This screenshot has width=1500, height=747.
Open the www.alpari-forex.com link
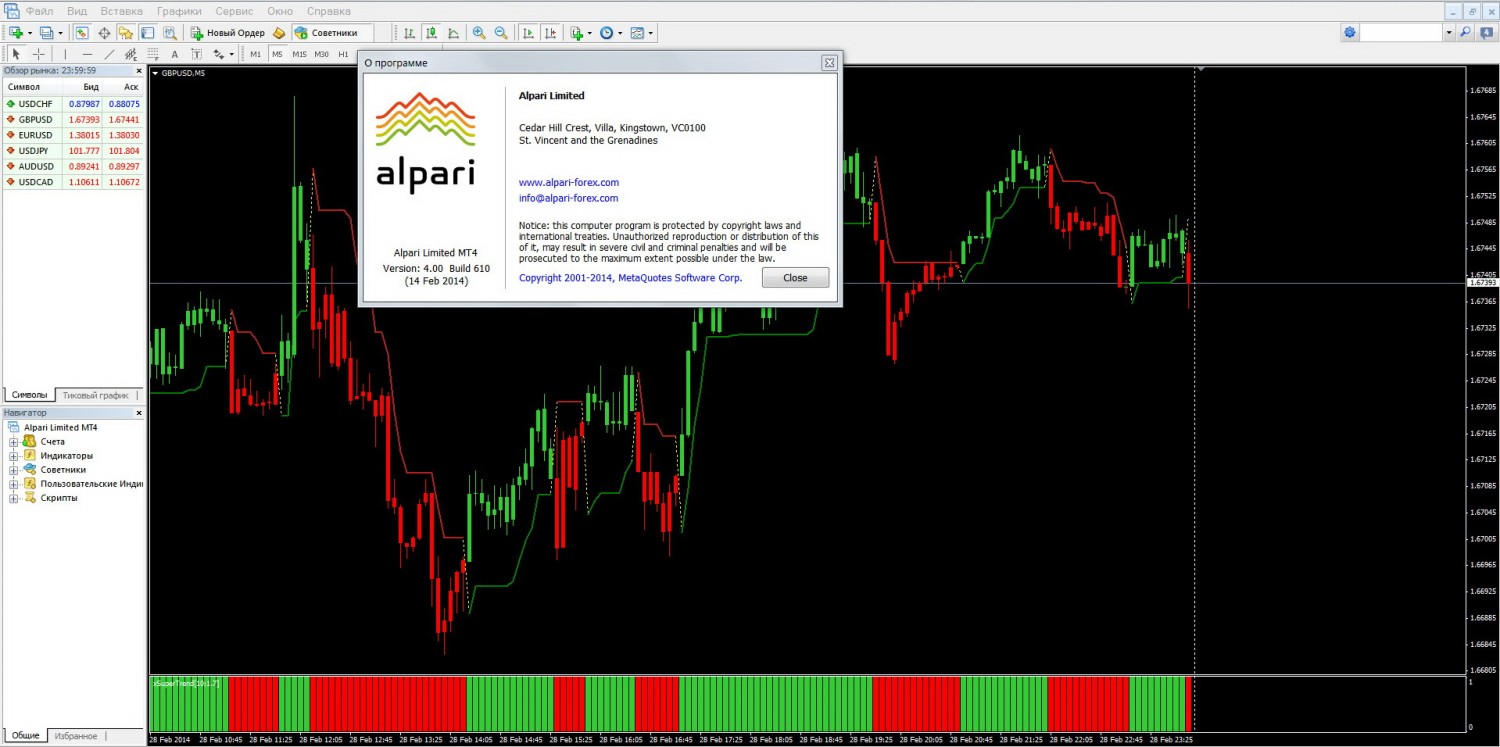click(x=569, y=182)
